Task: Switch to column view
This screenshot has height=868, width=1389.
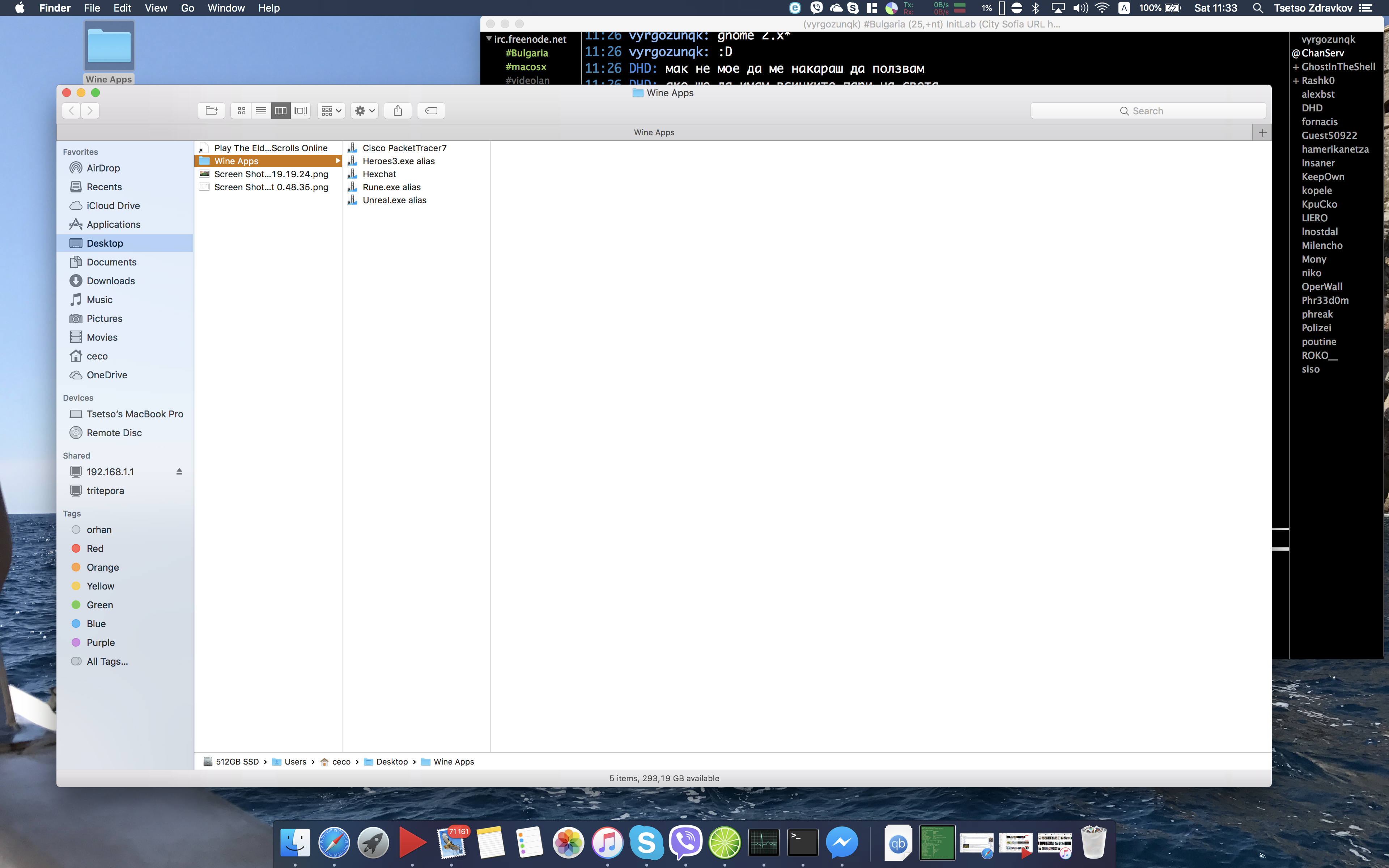Action: pos(281,111)
